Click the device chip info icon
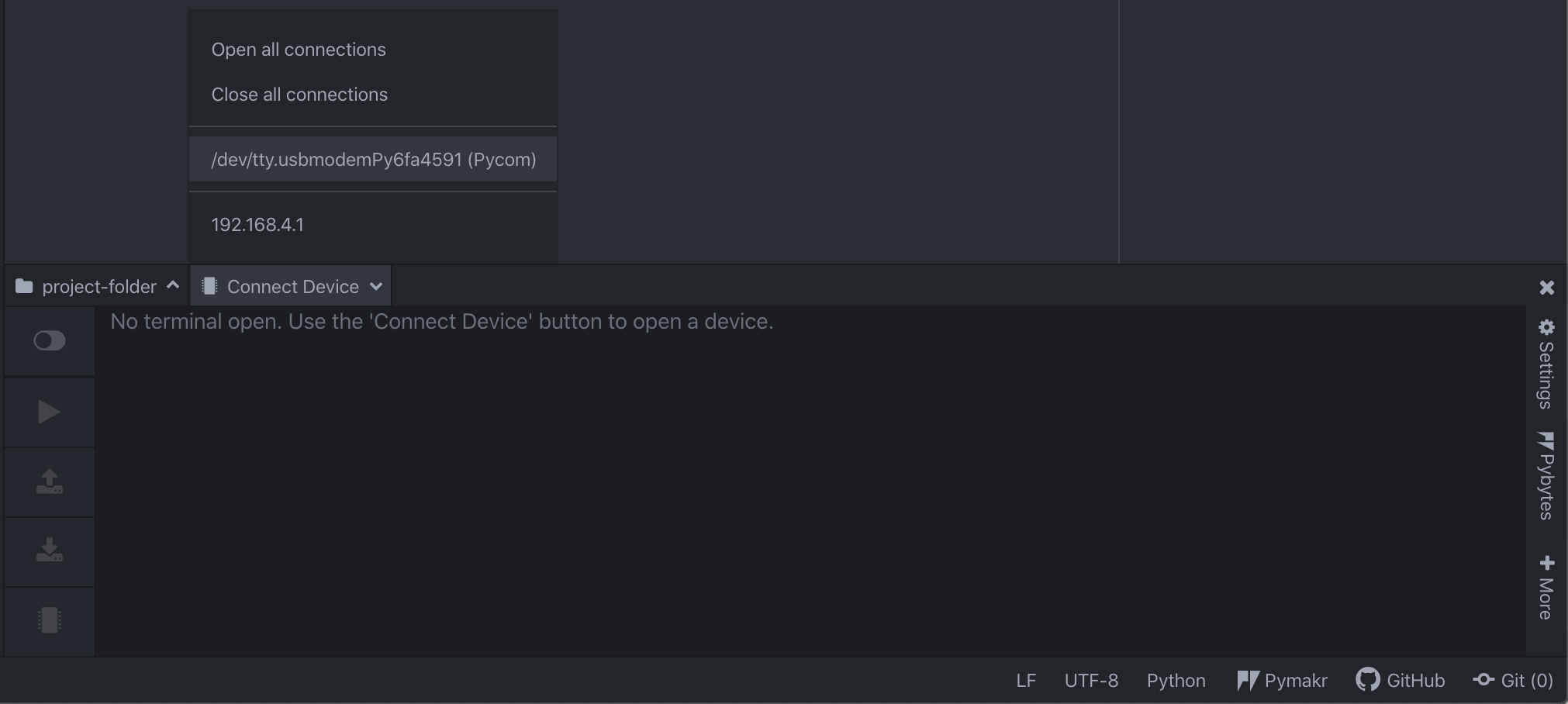 pyautogui.click(x=49, y=620)
